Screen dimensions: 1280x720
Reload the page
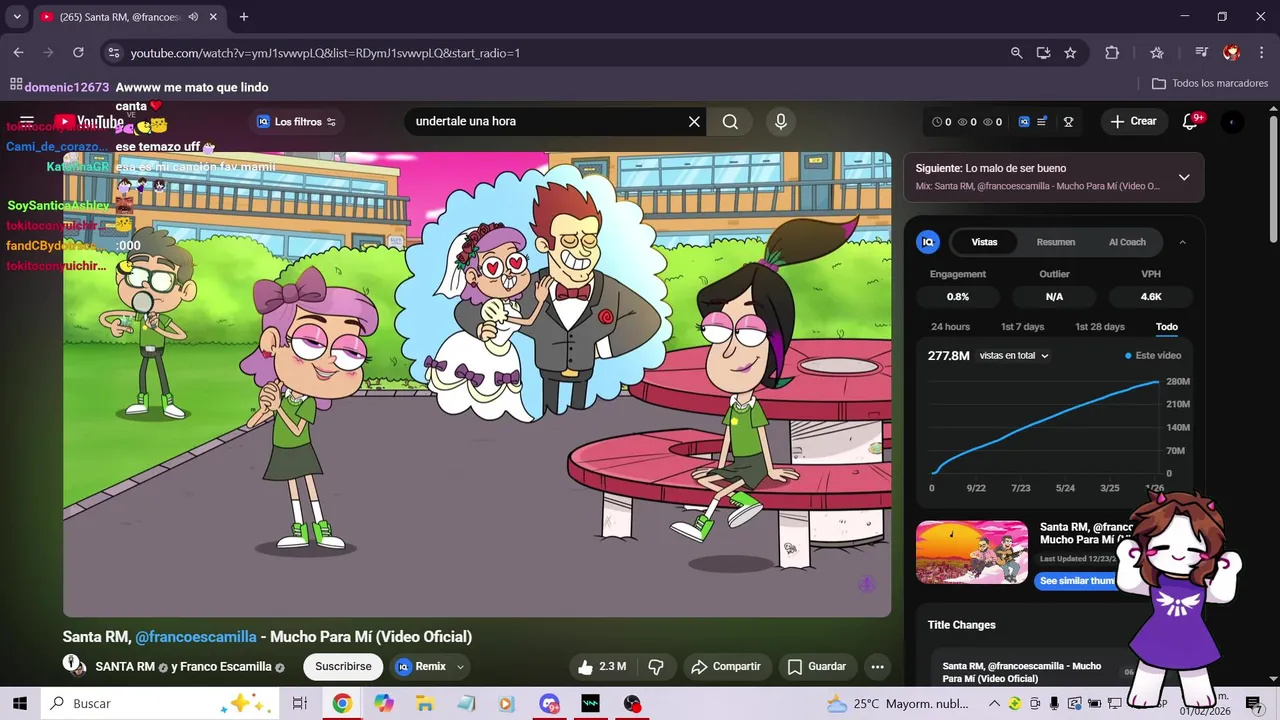click(78, 53)
